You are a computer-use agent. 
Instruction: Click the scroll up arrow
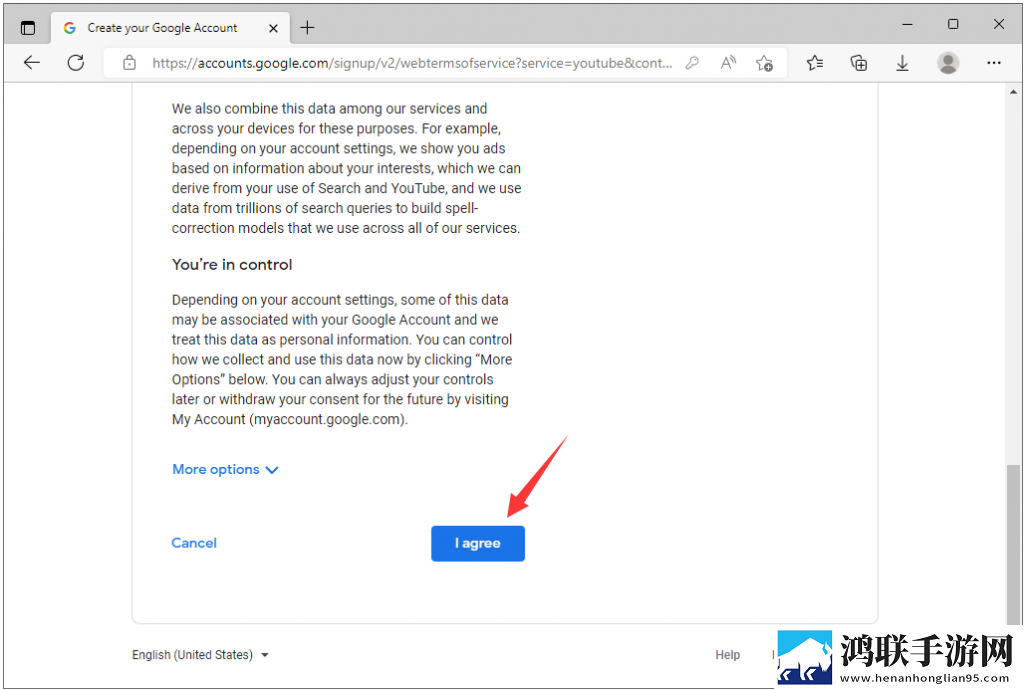(1013, 92)
